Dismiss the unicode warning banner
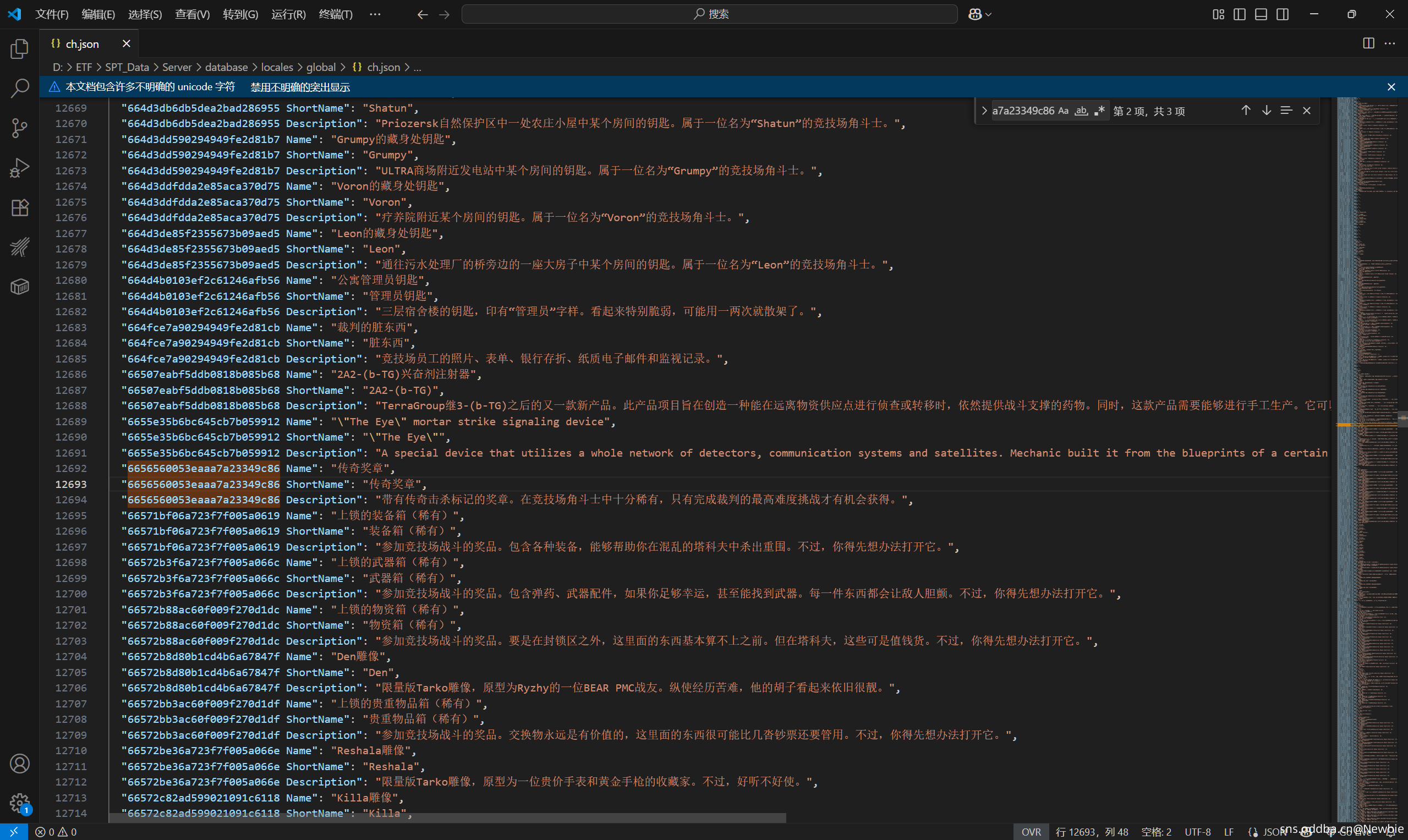The height and width of the screenshot is (840, 1408). 1391,86
